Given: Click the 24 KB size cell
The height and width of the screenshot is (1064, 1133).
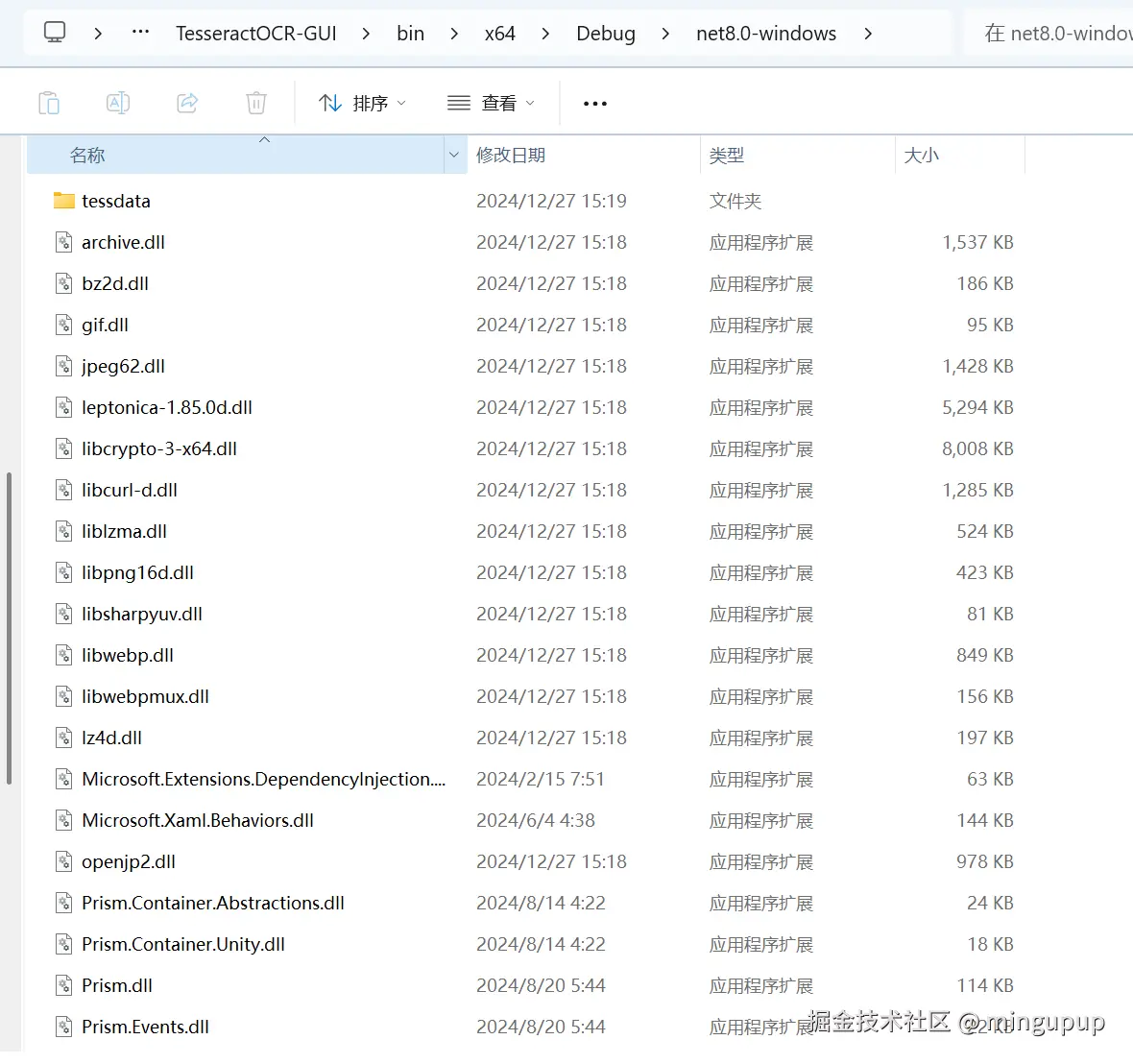Looking at the screenshot, I should click(990, 903).
